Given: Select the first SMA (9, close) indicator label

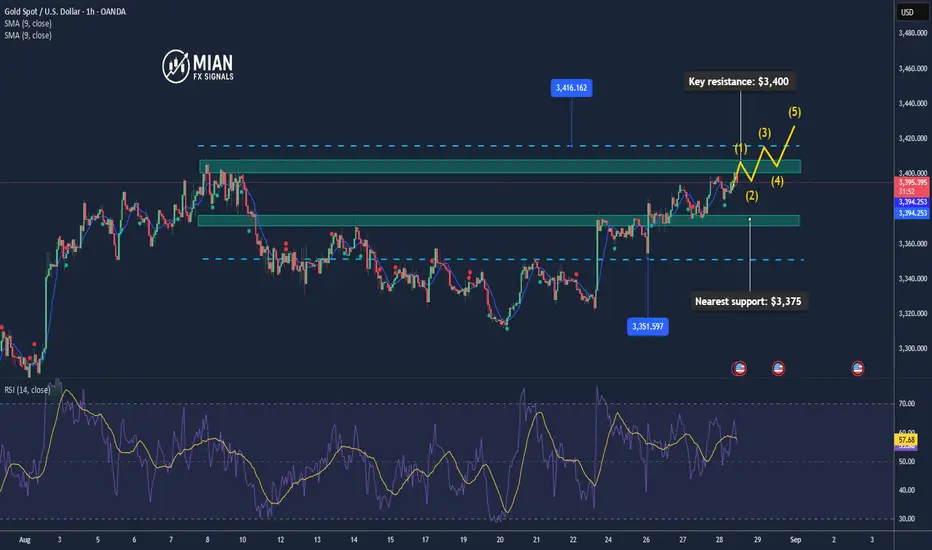Looking at the screenshot, I should 28,23.
